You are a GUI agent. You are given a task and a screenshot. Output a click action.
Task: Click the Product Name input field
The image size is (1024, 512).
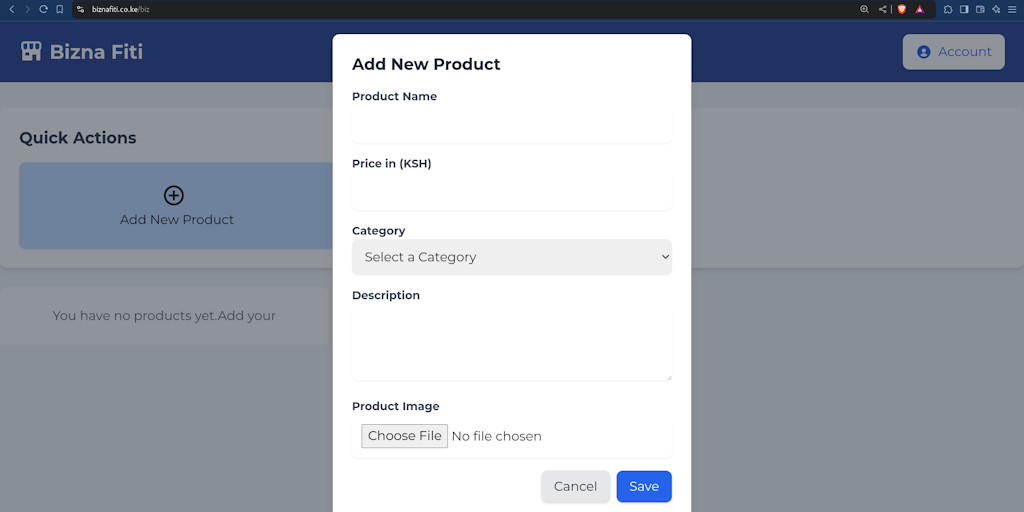(x=511, y=127)
